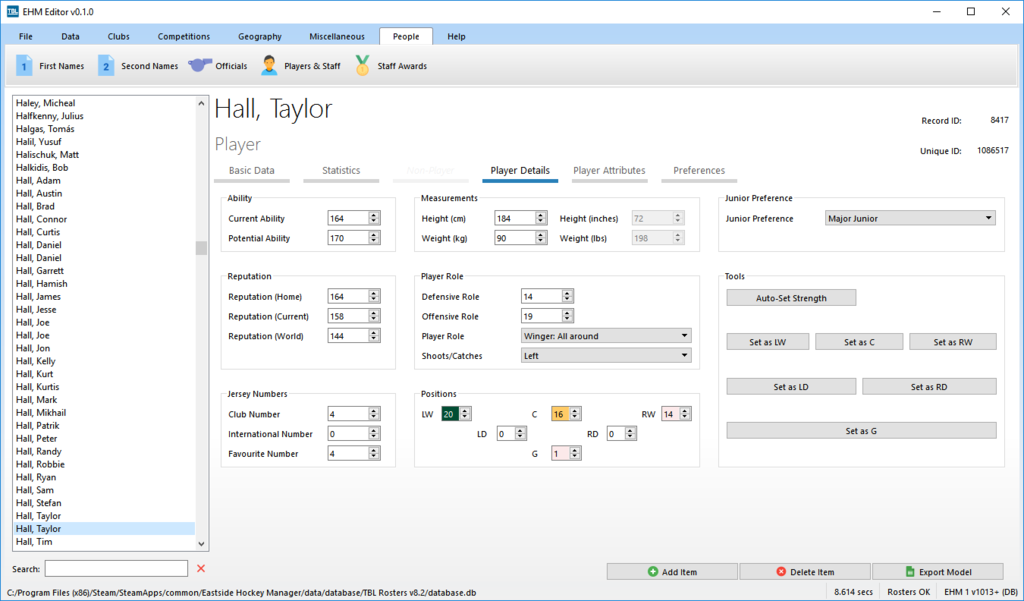Adjust the Offensive Role spinner arrows

tap(568, 316)
